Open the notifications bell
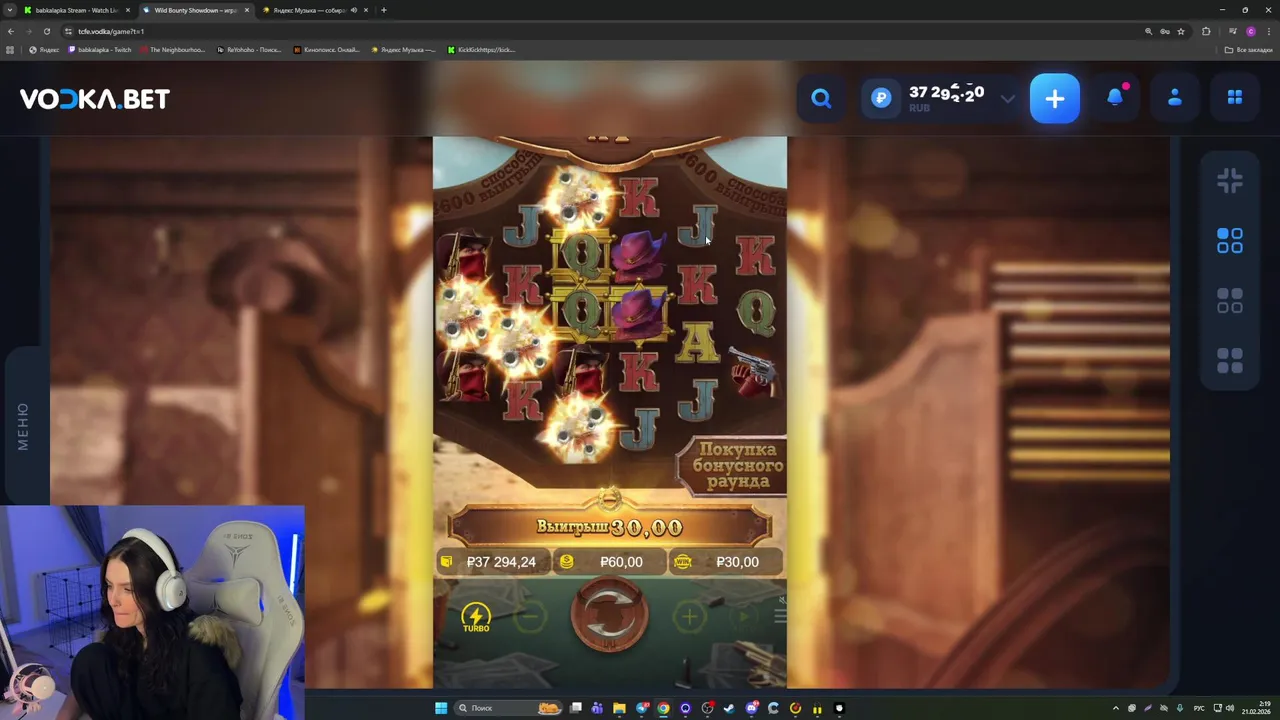The height and width of the screenshot is (720, 1280). [x=1115, y=97]
